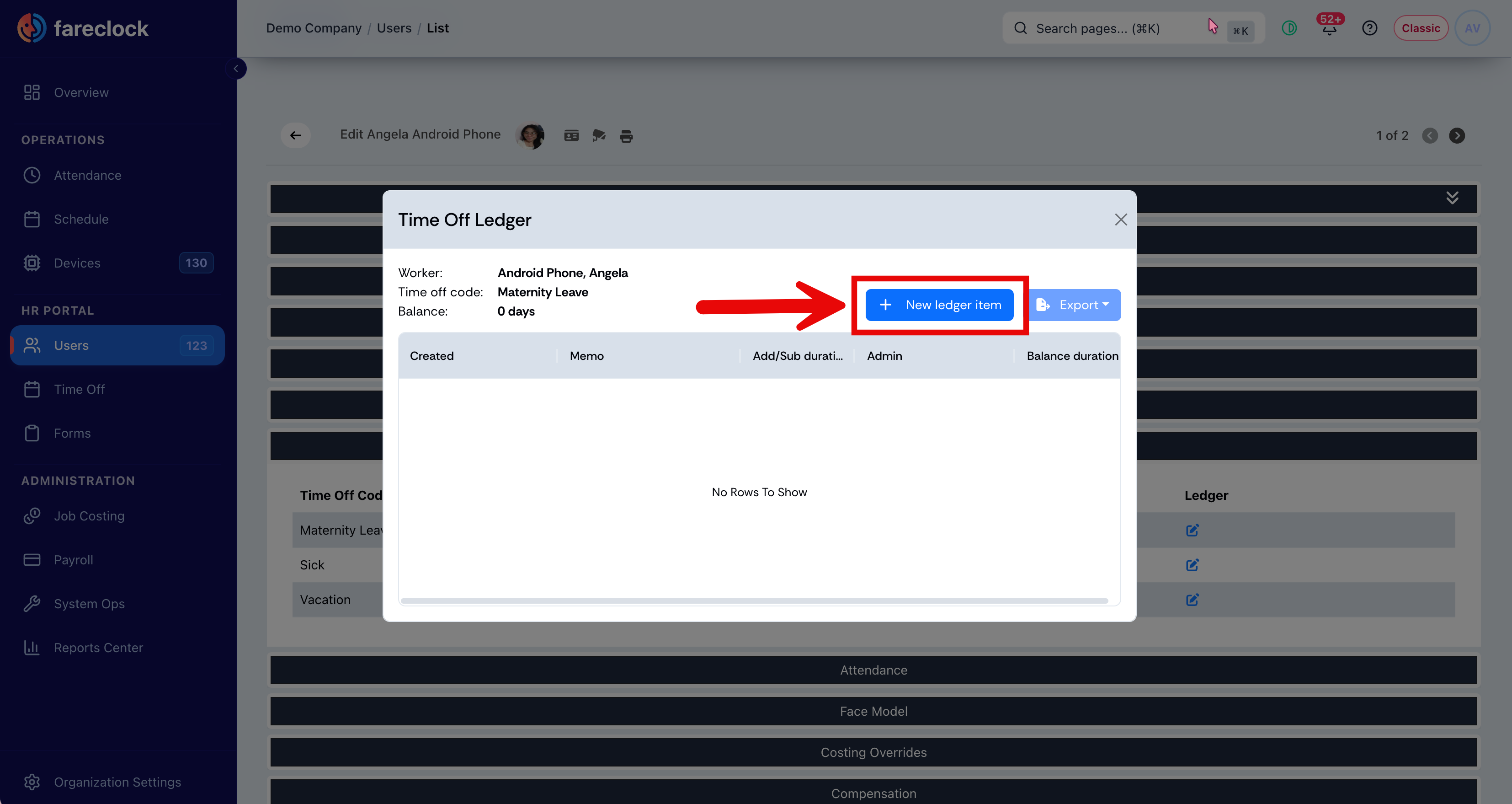The height and width of the screenshot is (804, 1512).
Task: Click the ID card icon in header
Action: click(x=571, y=136)
